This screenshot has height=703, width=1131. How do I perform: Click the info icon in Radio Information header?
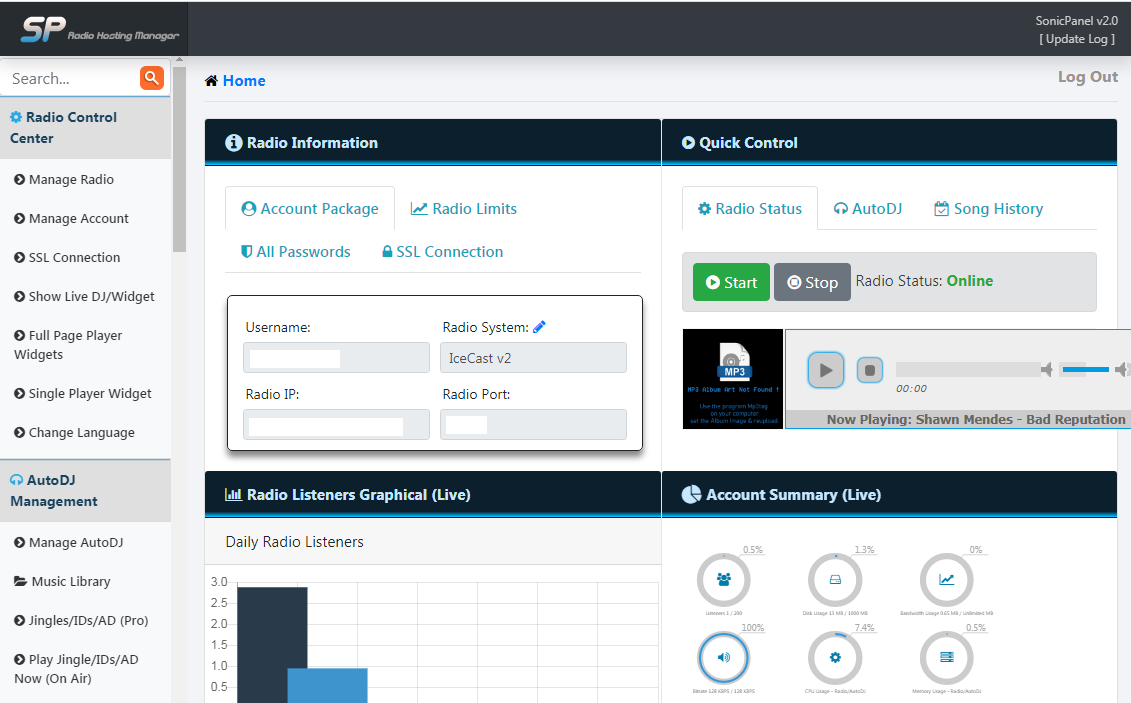pos(234,143)
